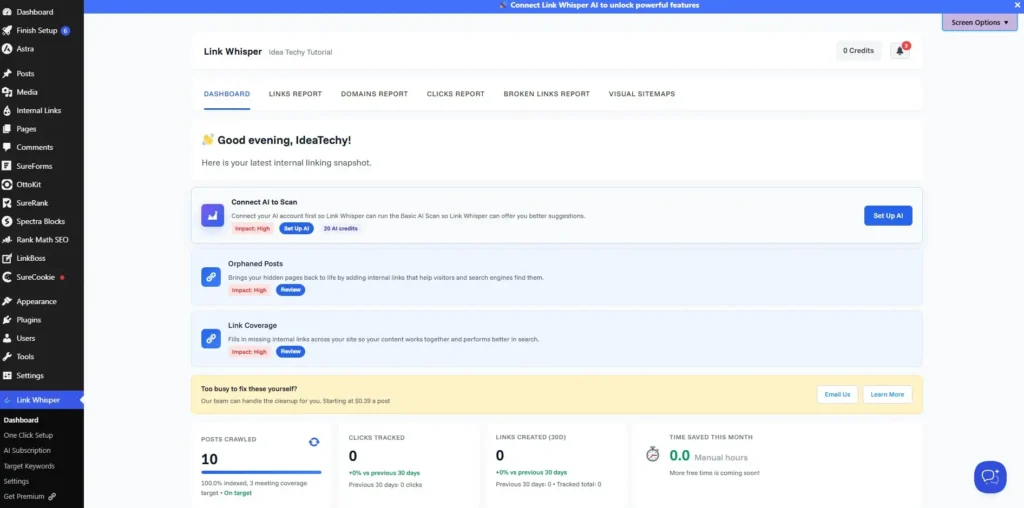This screenshot has width=1024, height=508.
Task: Open the Pages icon in sidebar
Action: click(7, 129)
